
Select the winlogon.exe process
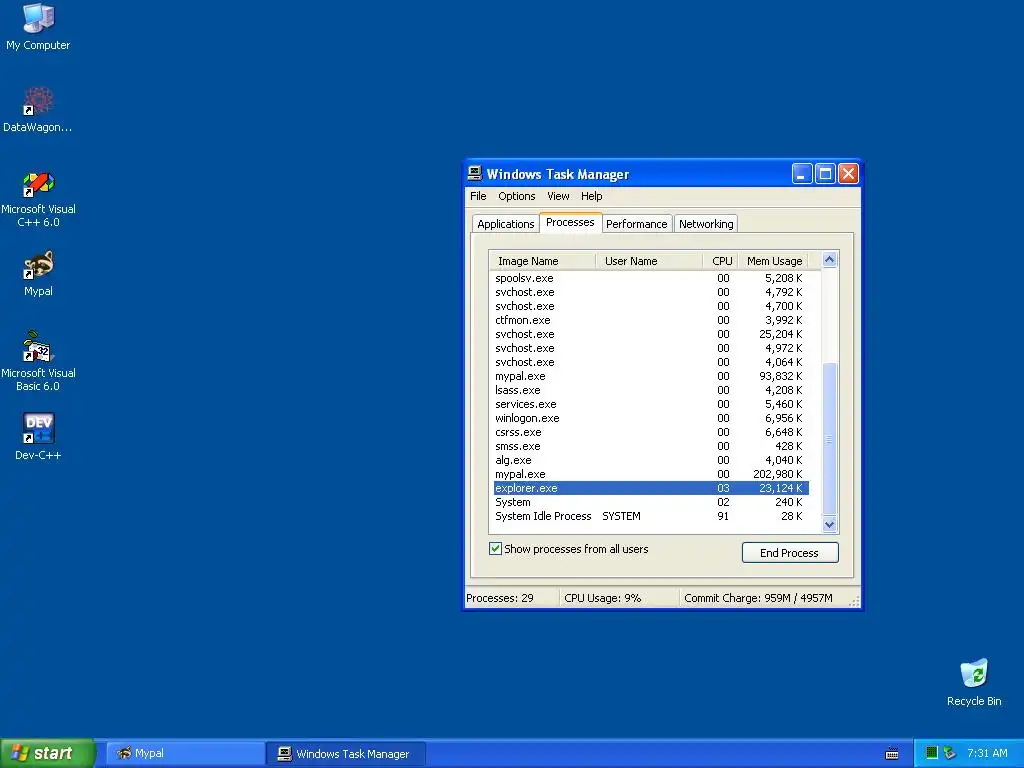tap(651, 418)
